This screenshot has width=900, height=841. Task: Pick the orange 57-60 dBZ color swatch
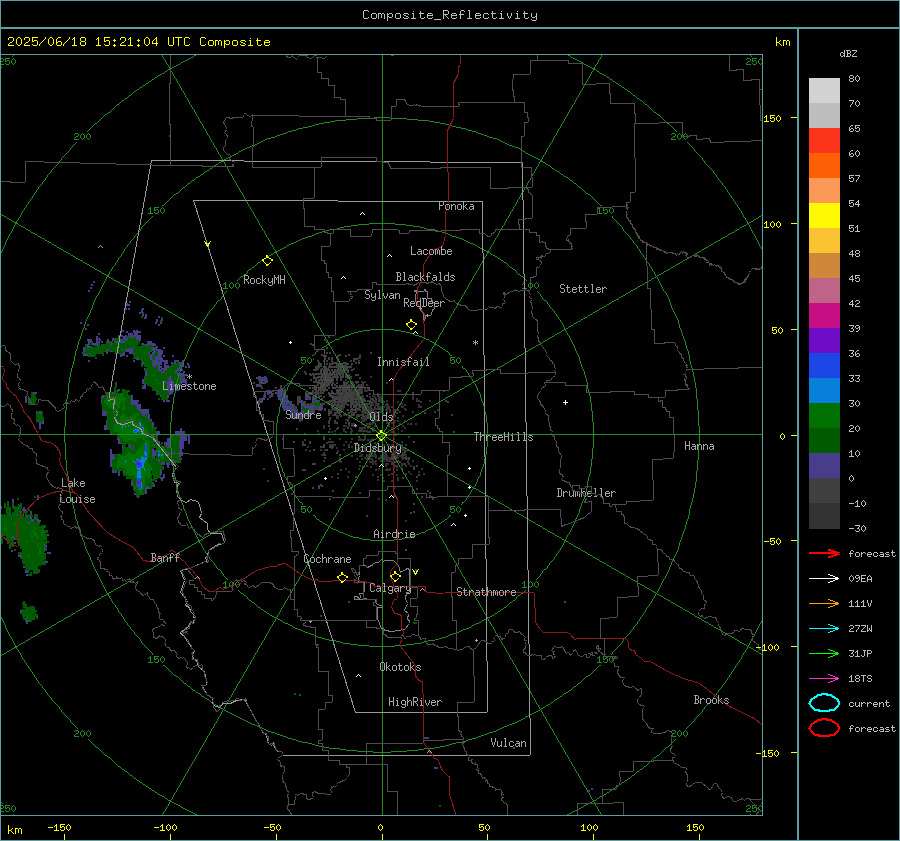point(824,166)
